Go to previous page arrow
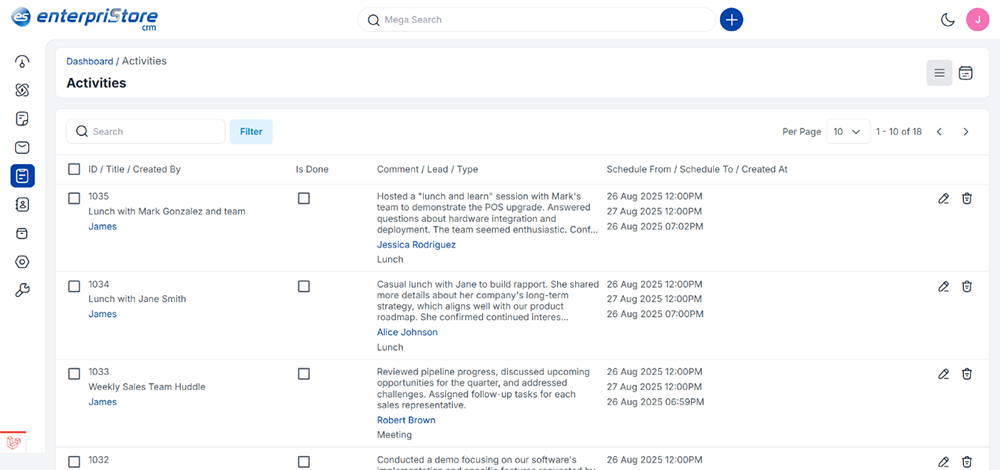Viewport: 1000px width, 470px height. click(939, 131)
